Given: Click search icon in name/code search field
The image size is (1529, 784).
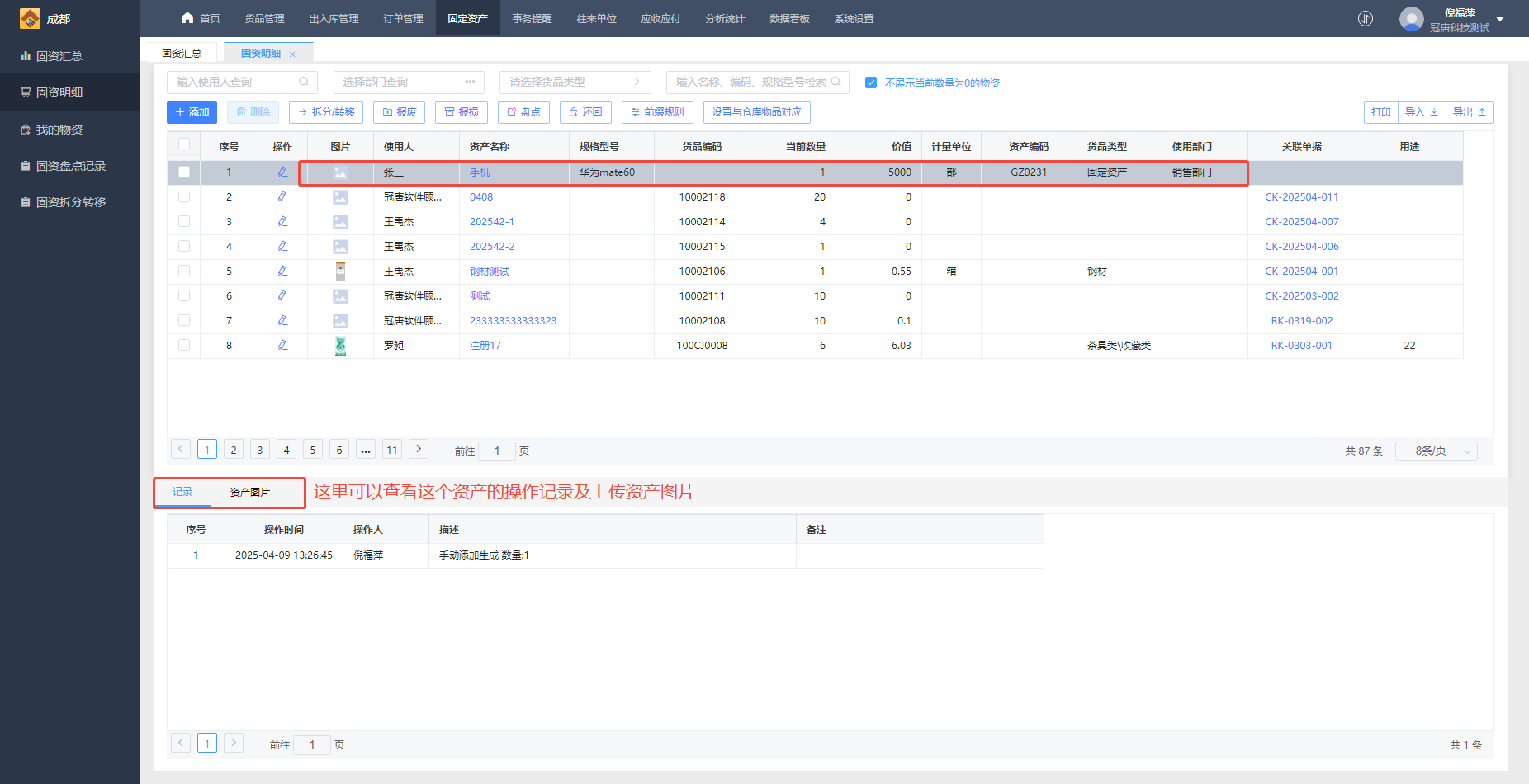Looking at the screenshot, I should 836,82.
